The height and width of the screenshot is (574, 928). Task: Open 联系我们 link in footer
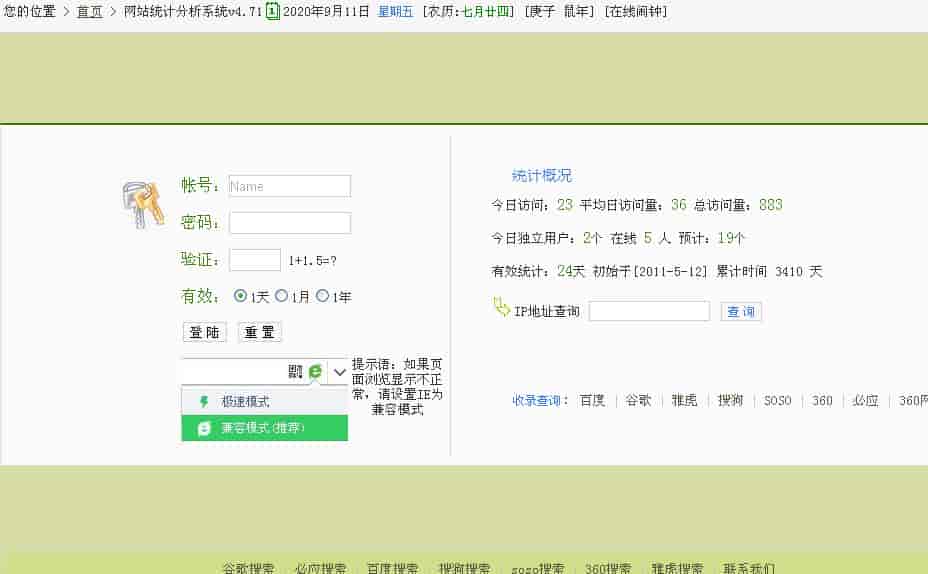749,568
